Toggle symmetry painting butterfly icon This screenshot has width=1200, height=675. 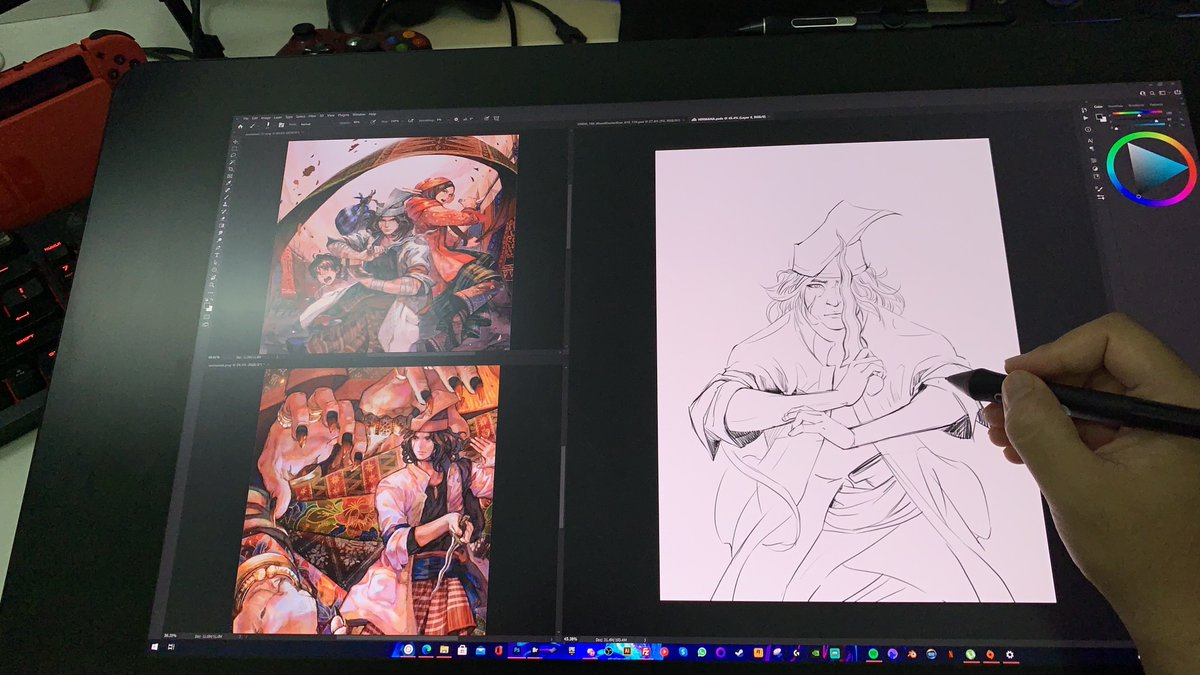point(496,118)
